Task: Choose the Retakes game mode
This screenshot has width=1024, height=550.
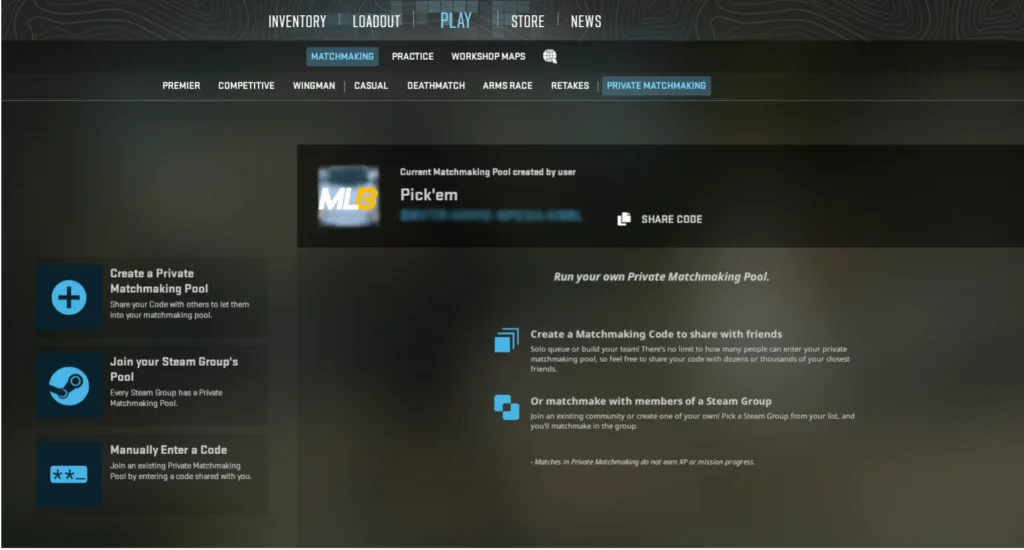Action: click(x=570, y=86)
